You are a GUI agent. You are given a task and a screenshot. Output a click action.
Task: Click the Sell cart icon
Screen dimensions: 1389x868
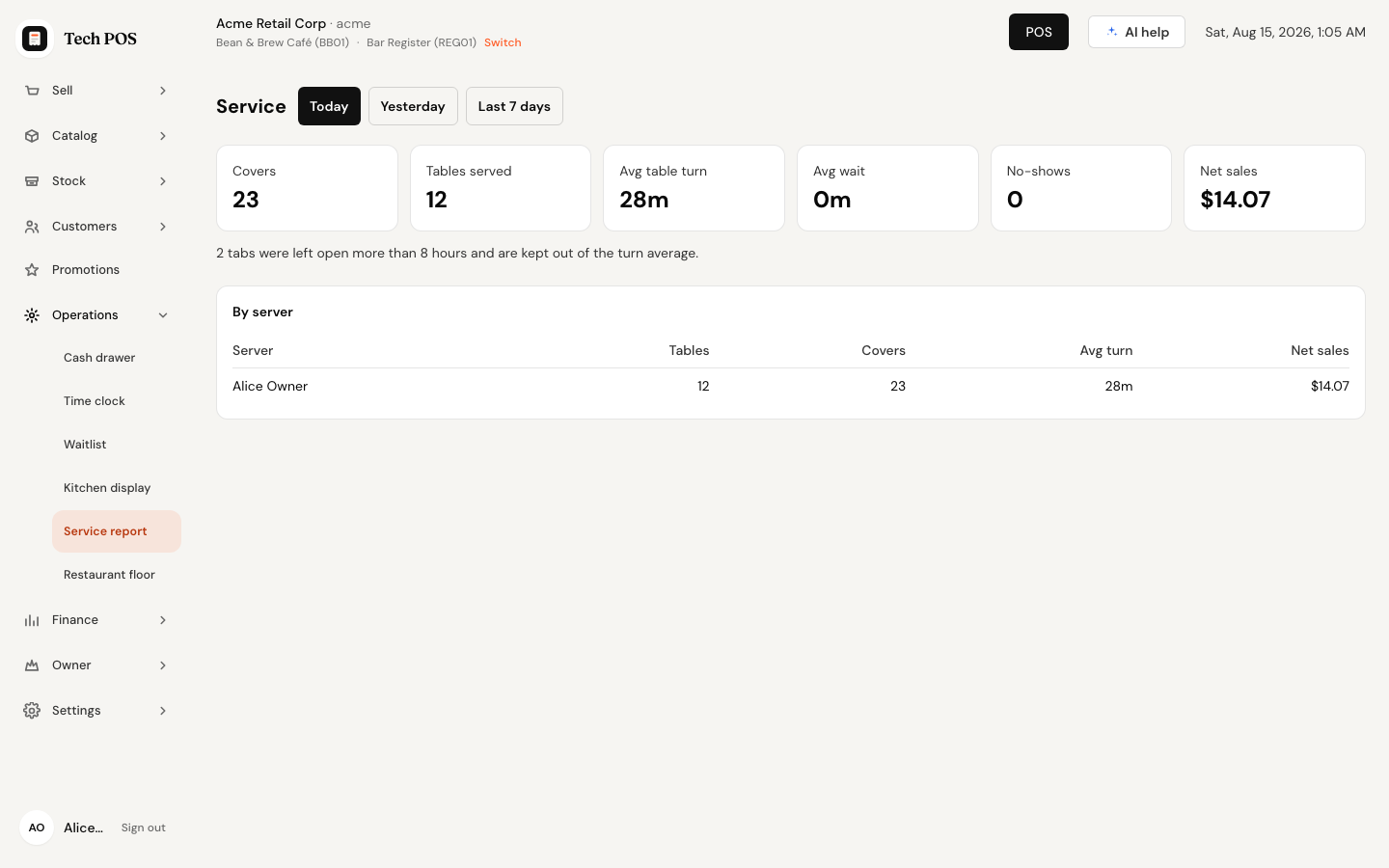click(32, 91)
